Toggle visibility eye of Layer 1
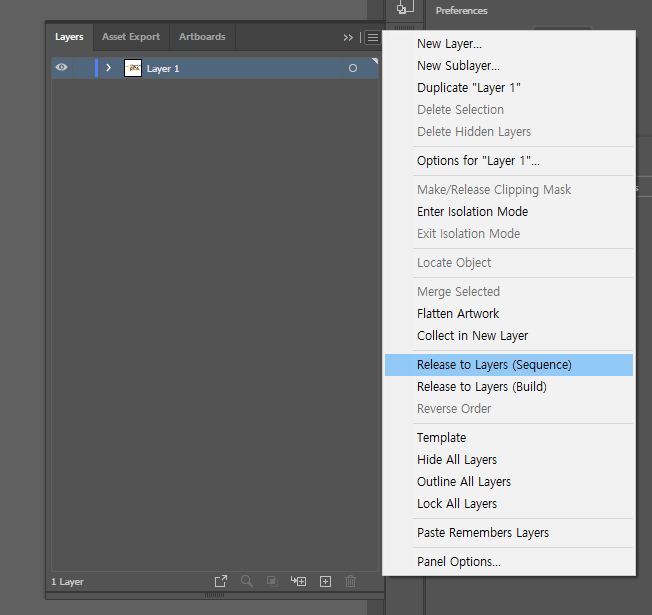 [x=62, y=67]
